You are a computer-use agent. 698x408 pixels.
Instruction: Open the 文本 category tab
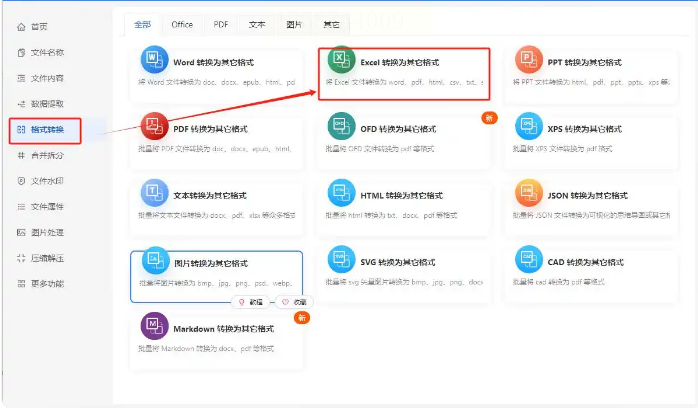pyautogui.click(x=257, y=24)
